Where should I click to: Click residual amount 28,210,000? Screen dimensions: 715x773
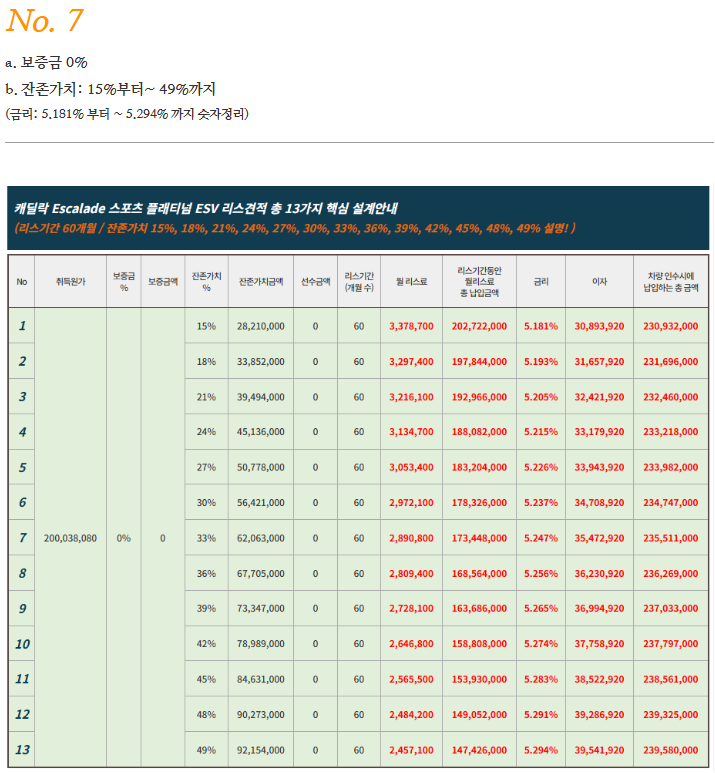click(261, 326)
